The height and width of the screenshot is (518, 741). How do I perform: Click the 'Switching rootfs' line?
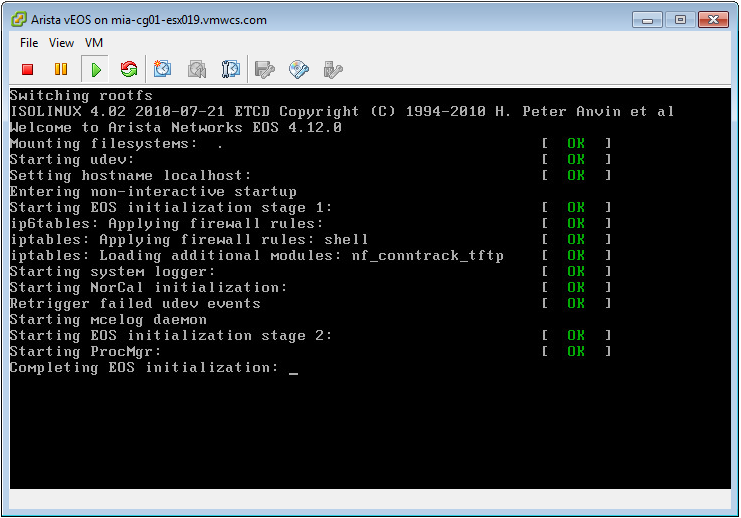click(x=81, y=95)
